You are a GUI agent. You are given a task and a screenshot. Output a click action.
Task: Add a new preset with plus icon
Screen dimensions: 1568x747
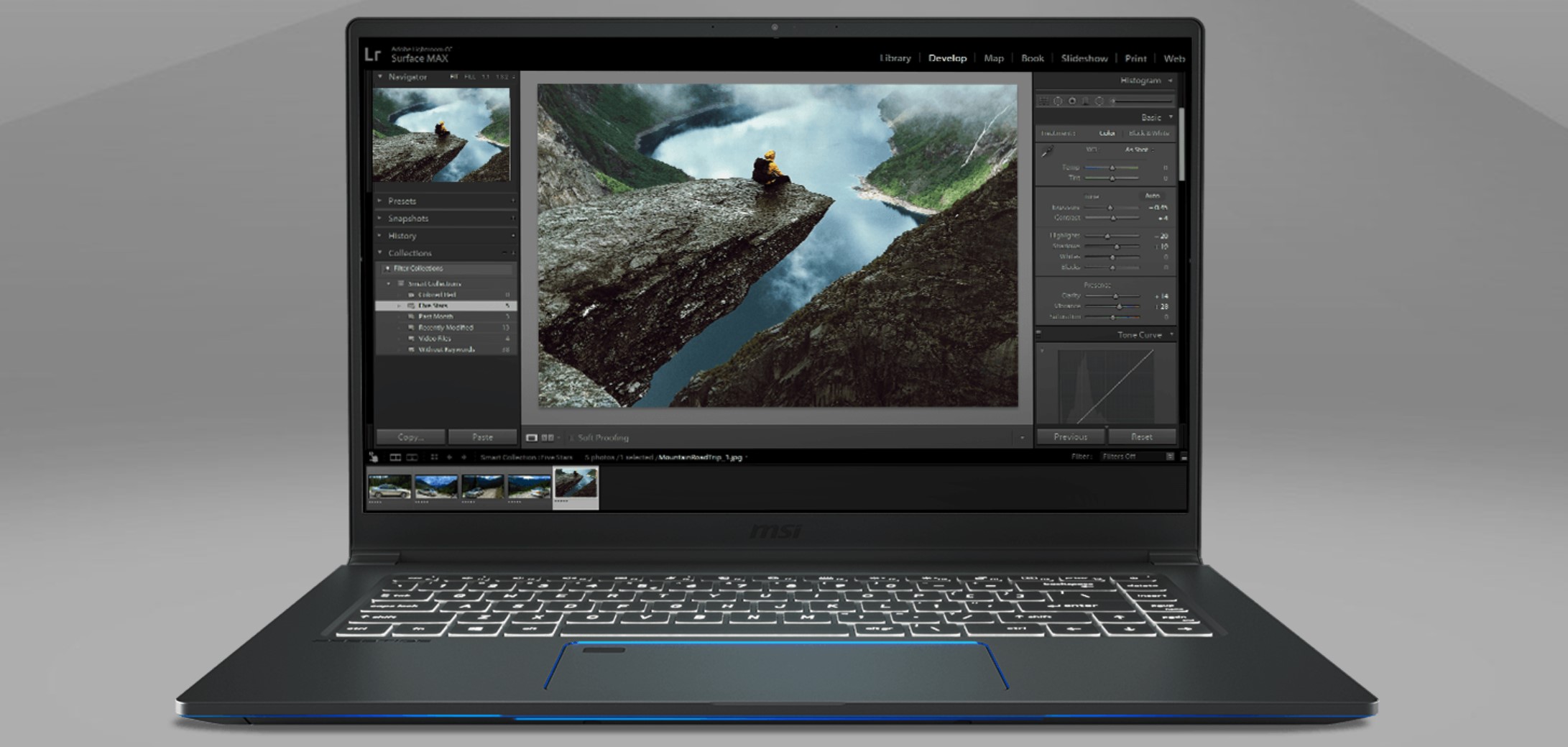[x=512, y=201]
